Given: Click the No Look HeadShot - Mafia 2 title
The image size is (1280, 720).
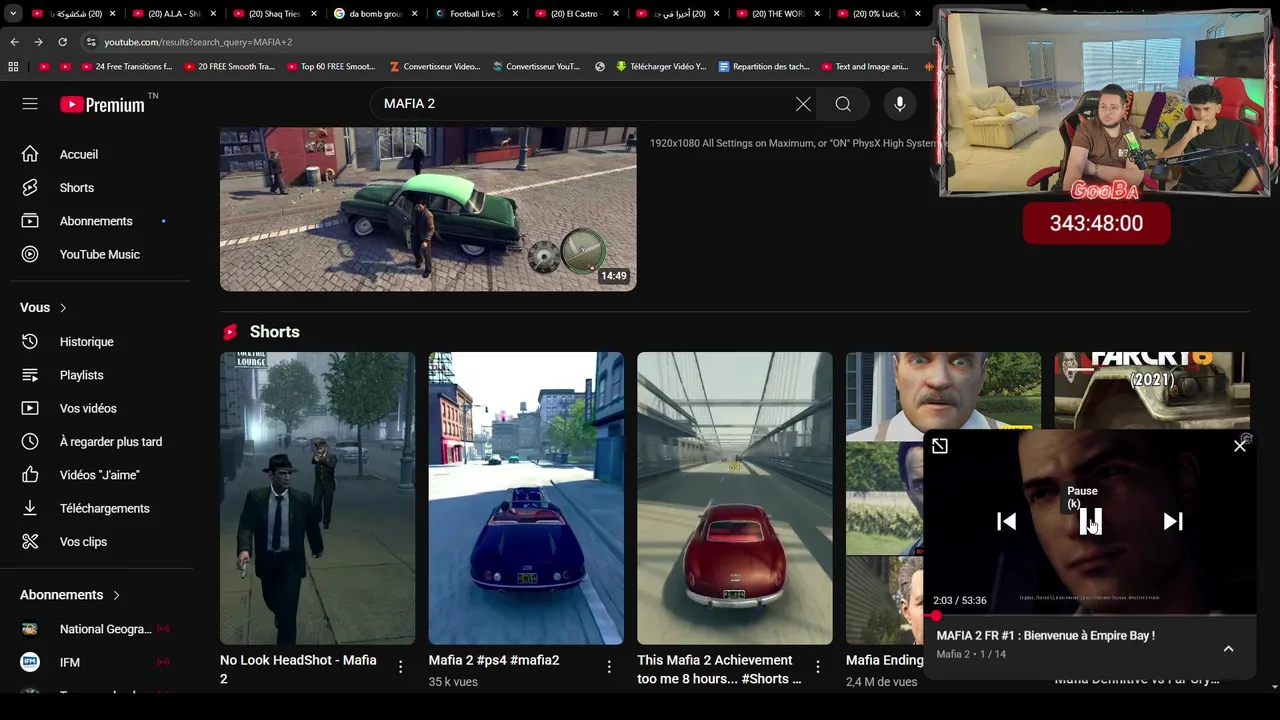Looking at the screenshot, I should point(298,669).
